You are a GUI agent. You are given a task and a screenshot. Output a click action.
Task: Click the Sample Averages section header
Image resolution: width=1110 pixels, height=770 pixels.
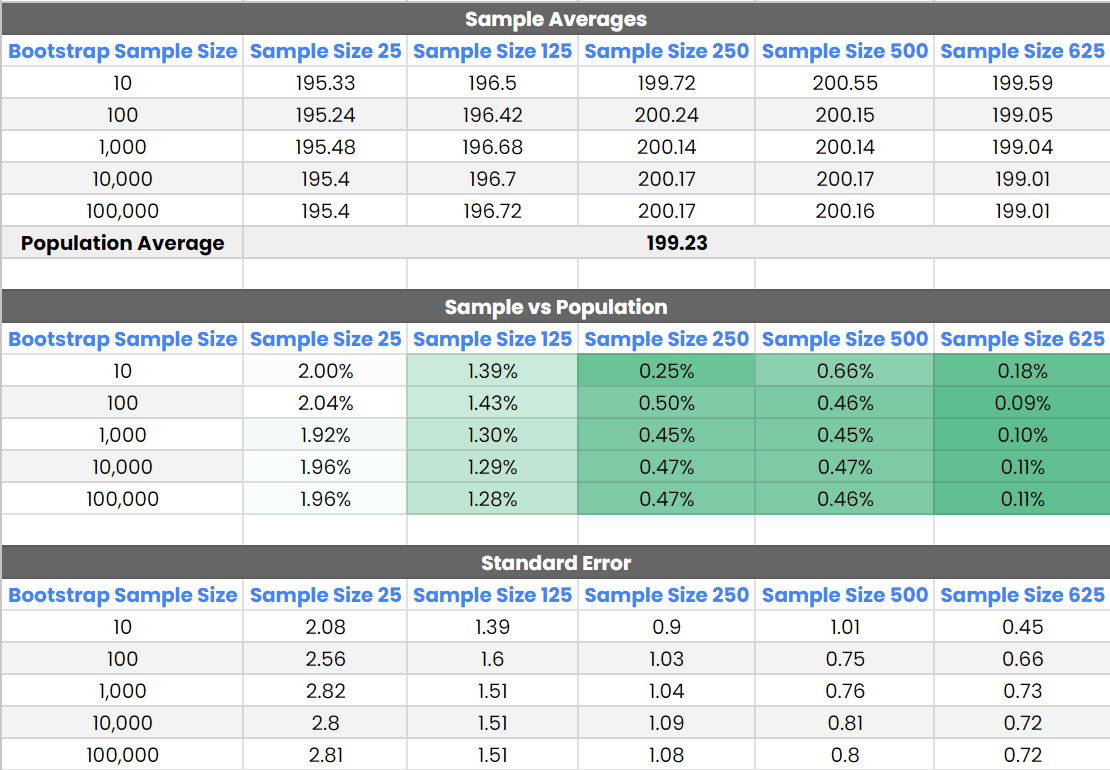click(x=555, y=19)
